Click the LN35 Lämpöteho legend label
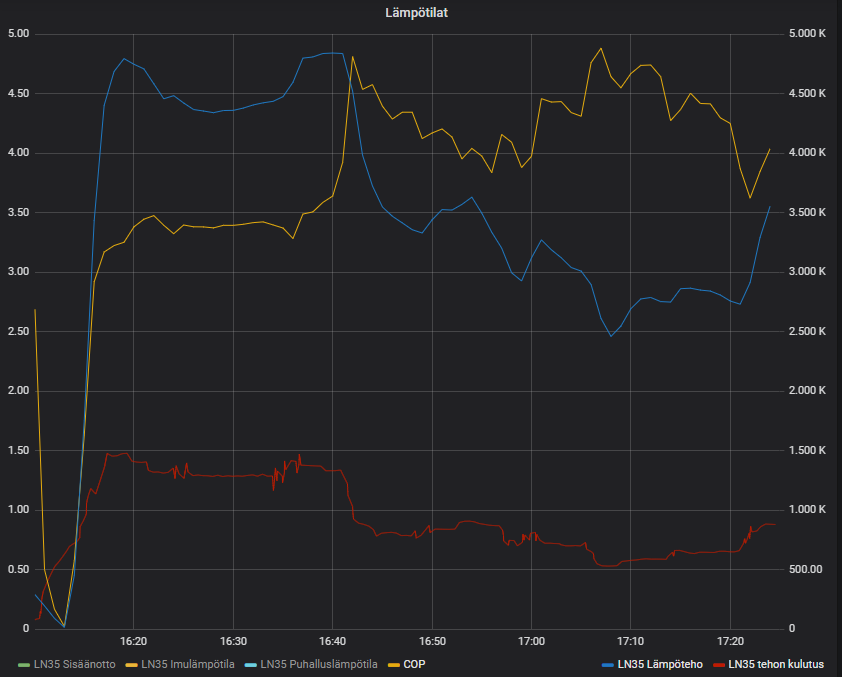This screenshot has width=842, height=677. click(660, 664)
